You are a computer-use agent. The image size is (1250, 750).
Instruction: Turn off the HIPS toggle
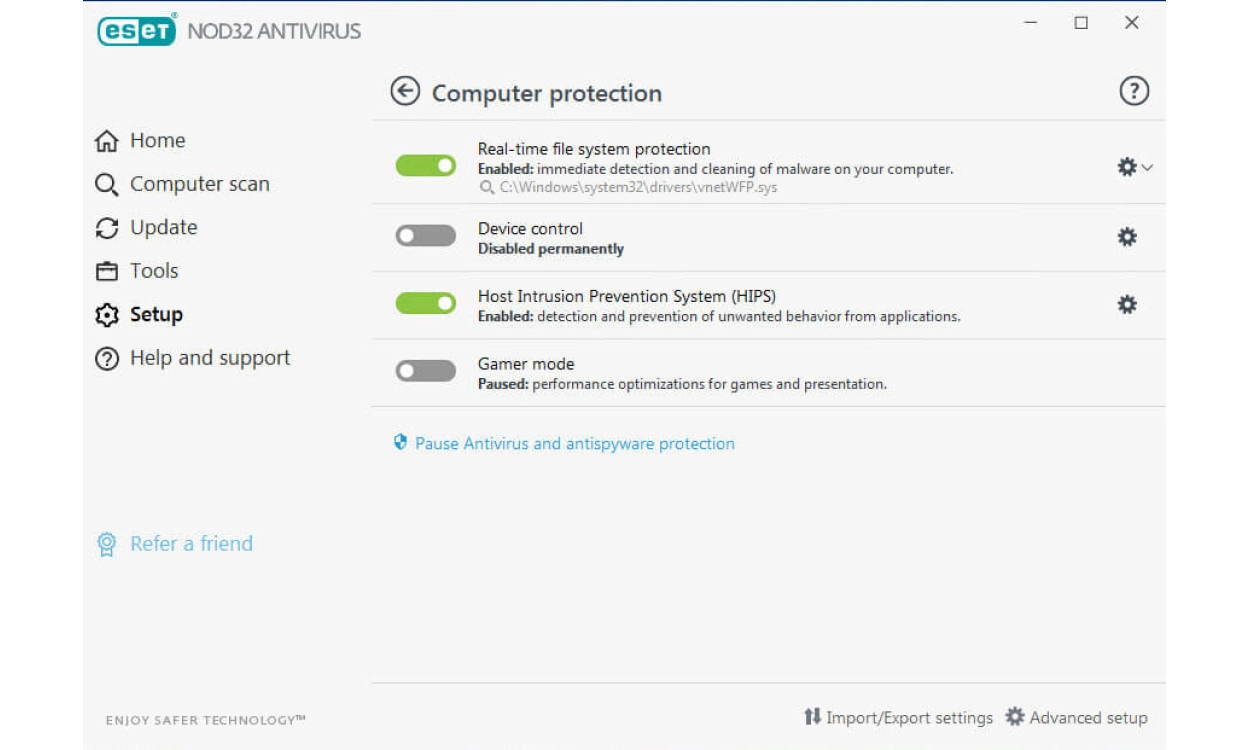[426, 303]
